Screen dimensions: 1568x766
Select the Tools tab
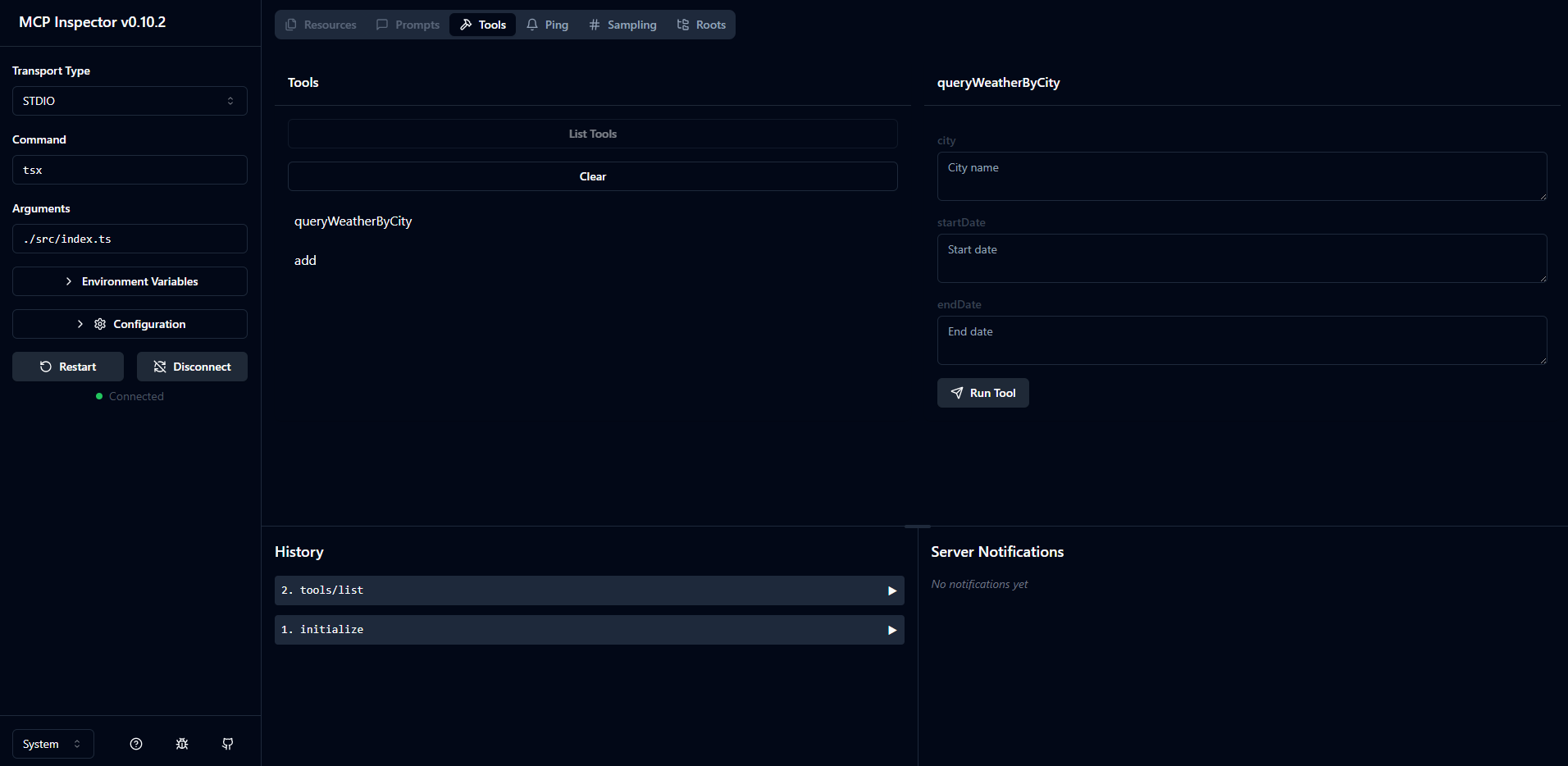(483, 25)
